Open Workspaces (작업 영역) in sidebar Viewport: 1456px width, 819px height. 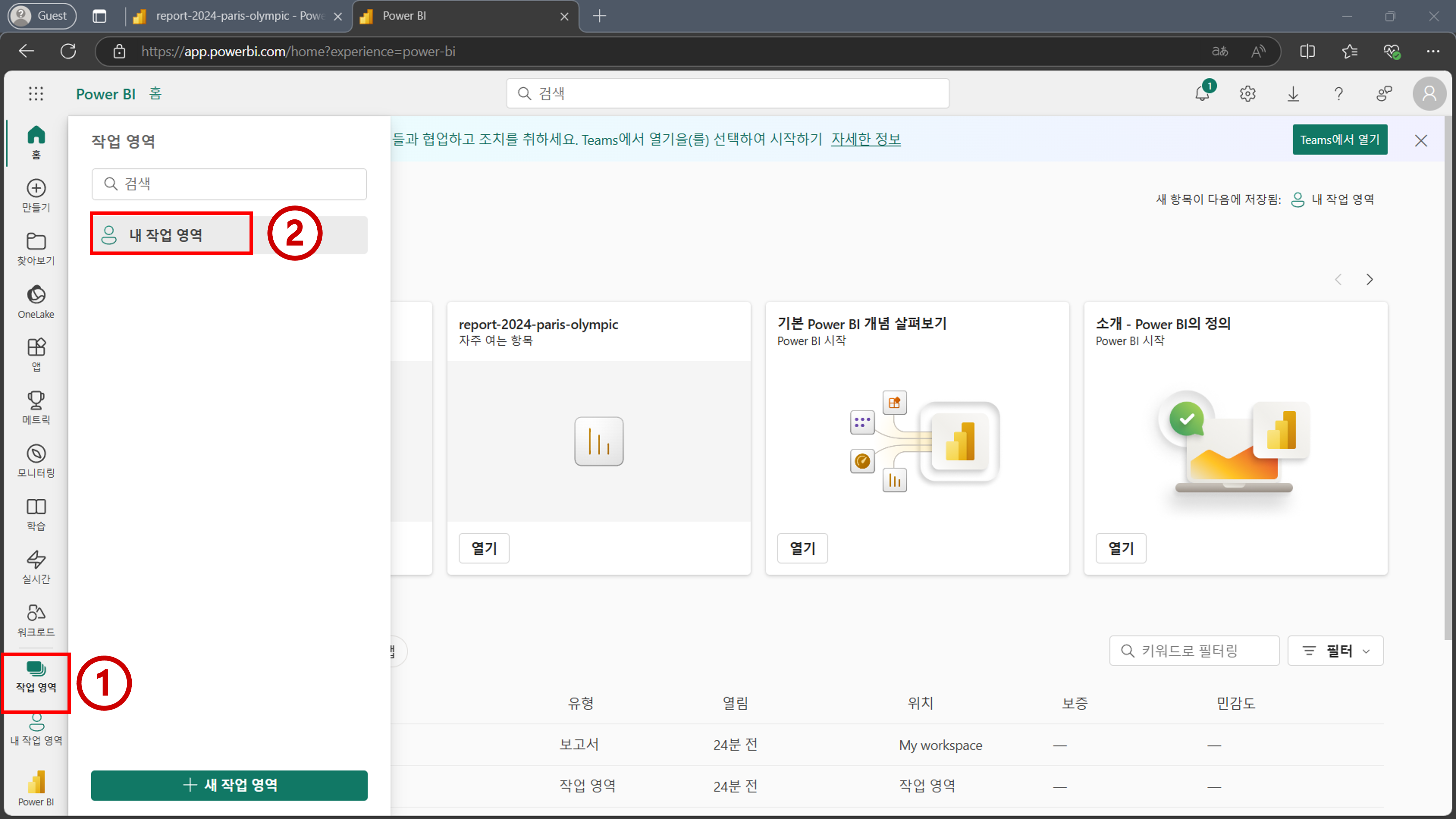click(36, 677)
